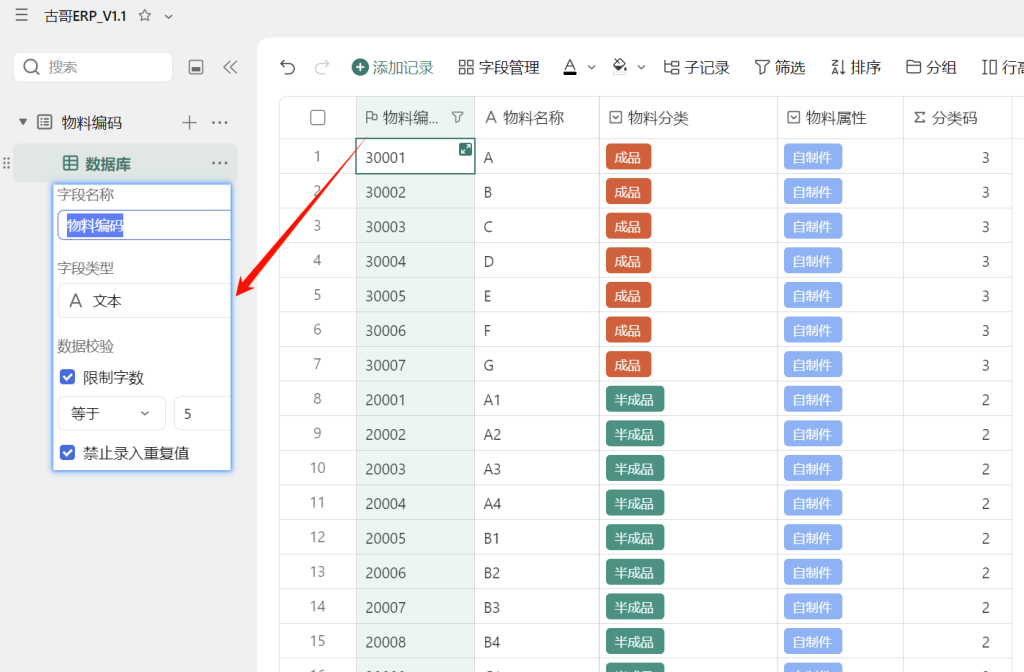Star the 古哥ERP_V1.1 document
The height and width of the screenshot is (672, 1024).
click(145, 15)
